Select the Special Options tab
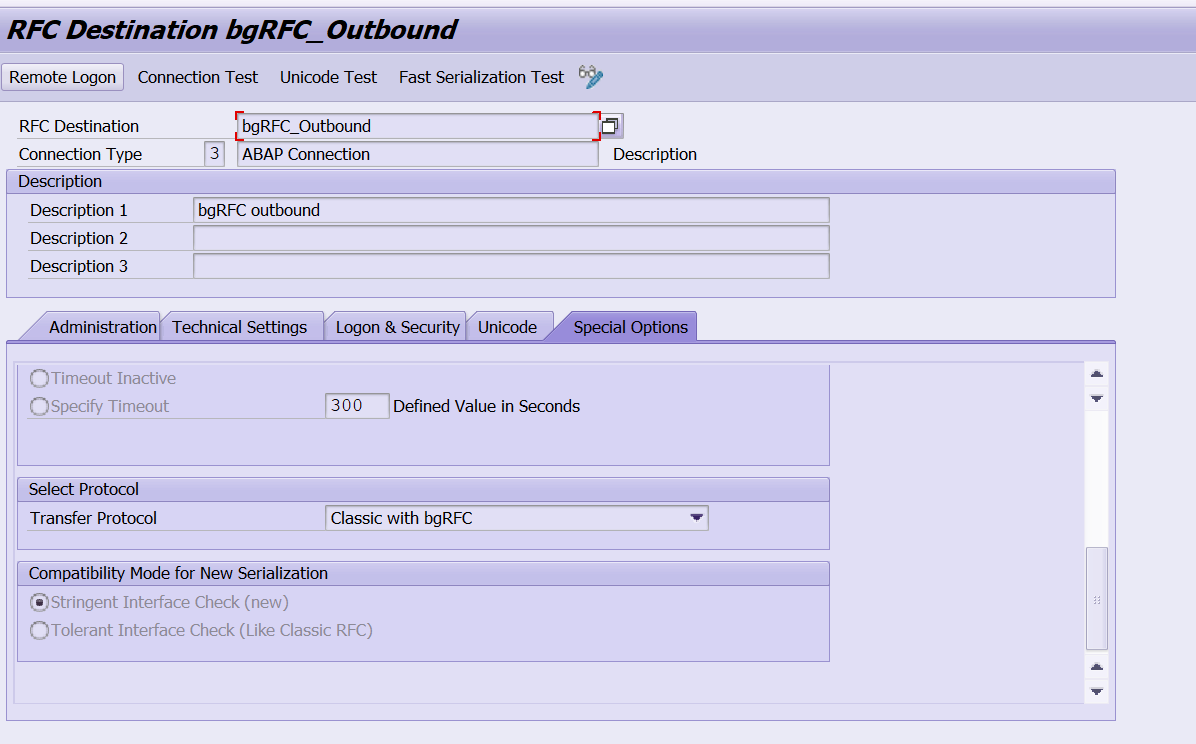Viewport: 1196px width, 744px height. pyautogui.click(x=629, y=326)
